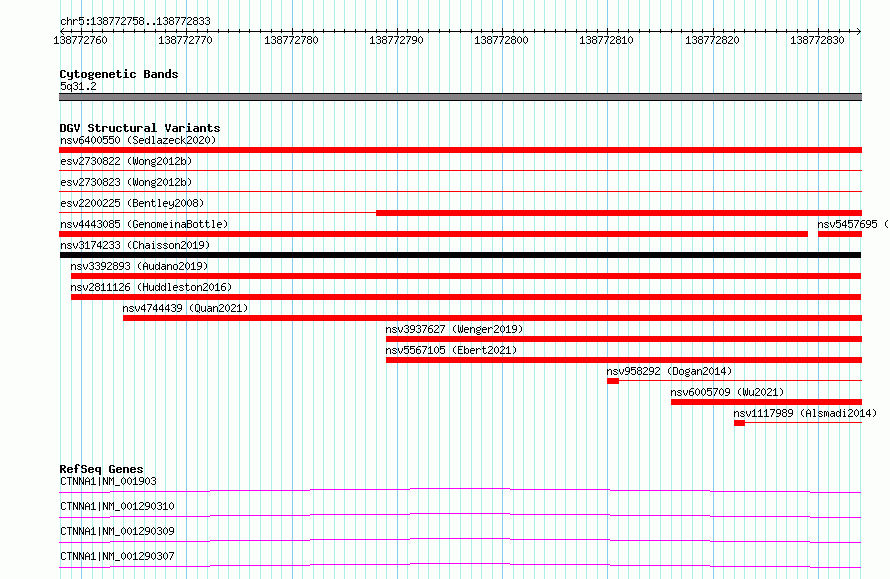Click the RefSeq Genes track title

[101, 469]
